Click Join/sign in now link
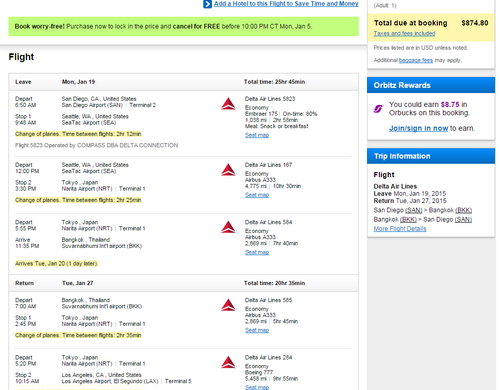This screenshot has height=390, width=500. click(x=418, y=128)
